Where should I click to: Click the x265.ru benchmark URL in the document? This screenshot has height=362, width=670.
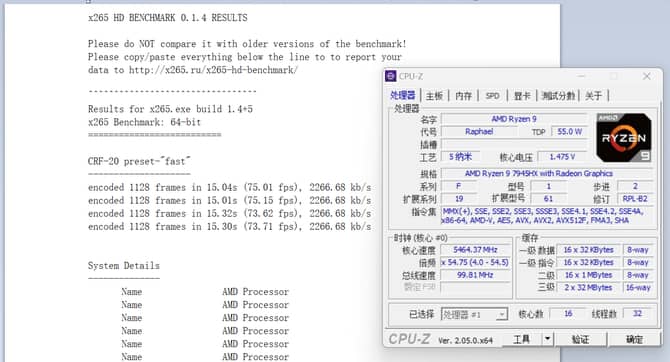pos(213,70)
